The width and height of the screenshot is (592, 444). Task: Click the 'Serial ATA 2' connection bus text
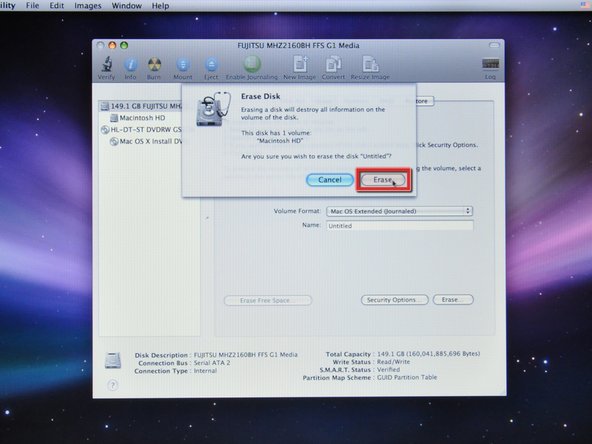click(212, 363)
